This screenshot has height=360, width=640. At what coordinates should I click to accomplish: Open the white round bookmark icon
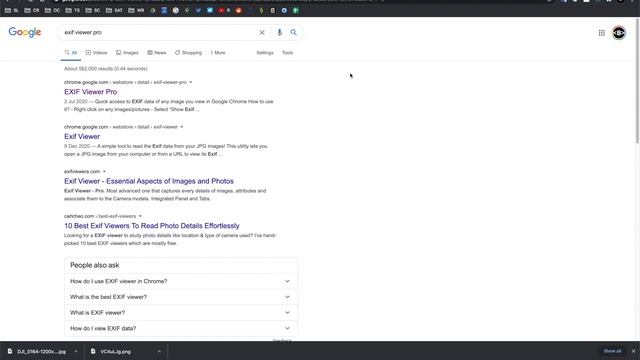click(x=176, y=10)
